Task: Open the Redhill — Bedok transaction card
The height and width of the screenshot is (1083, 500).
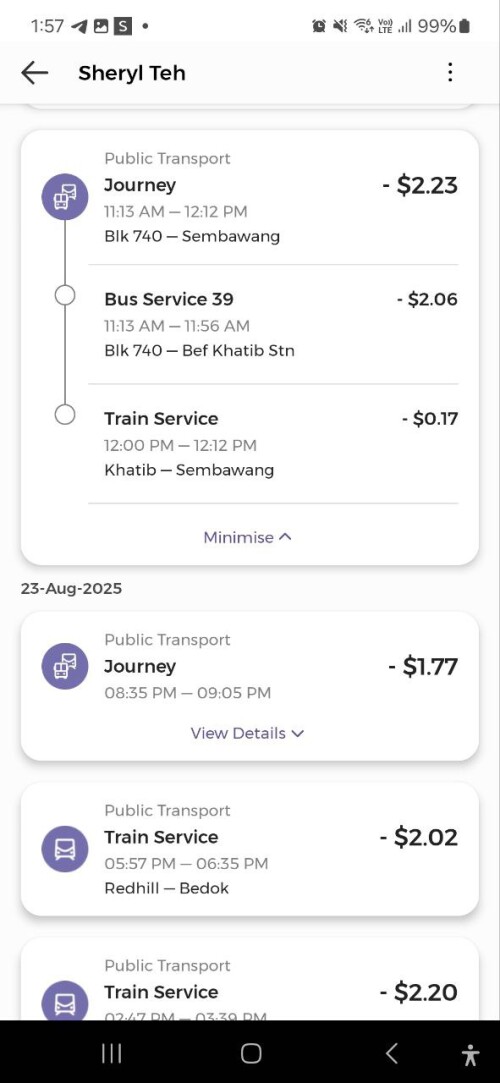Action: tap(250, 849)
